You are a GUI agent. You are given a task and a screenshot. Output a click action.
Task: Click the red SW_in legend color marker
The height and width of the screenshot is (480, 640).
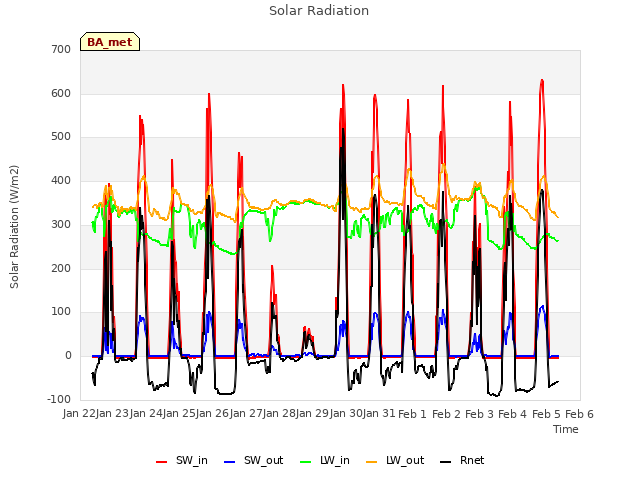click(x=162, y=462)
